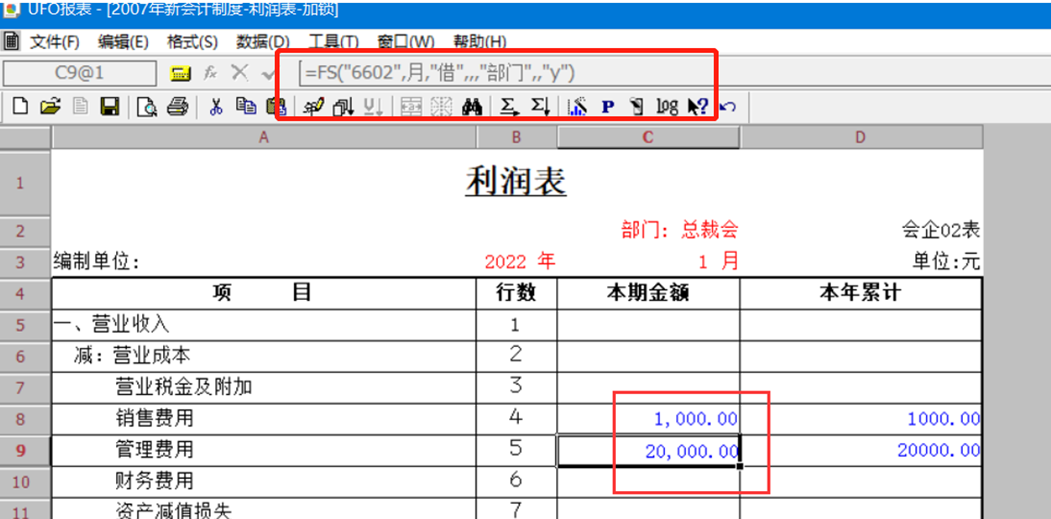Open Print Preview from the toolbar
The height and width of the screenshot is (519, 1051).
146,107
